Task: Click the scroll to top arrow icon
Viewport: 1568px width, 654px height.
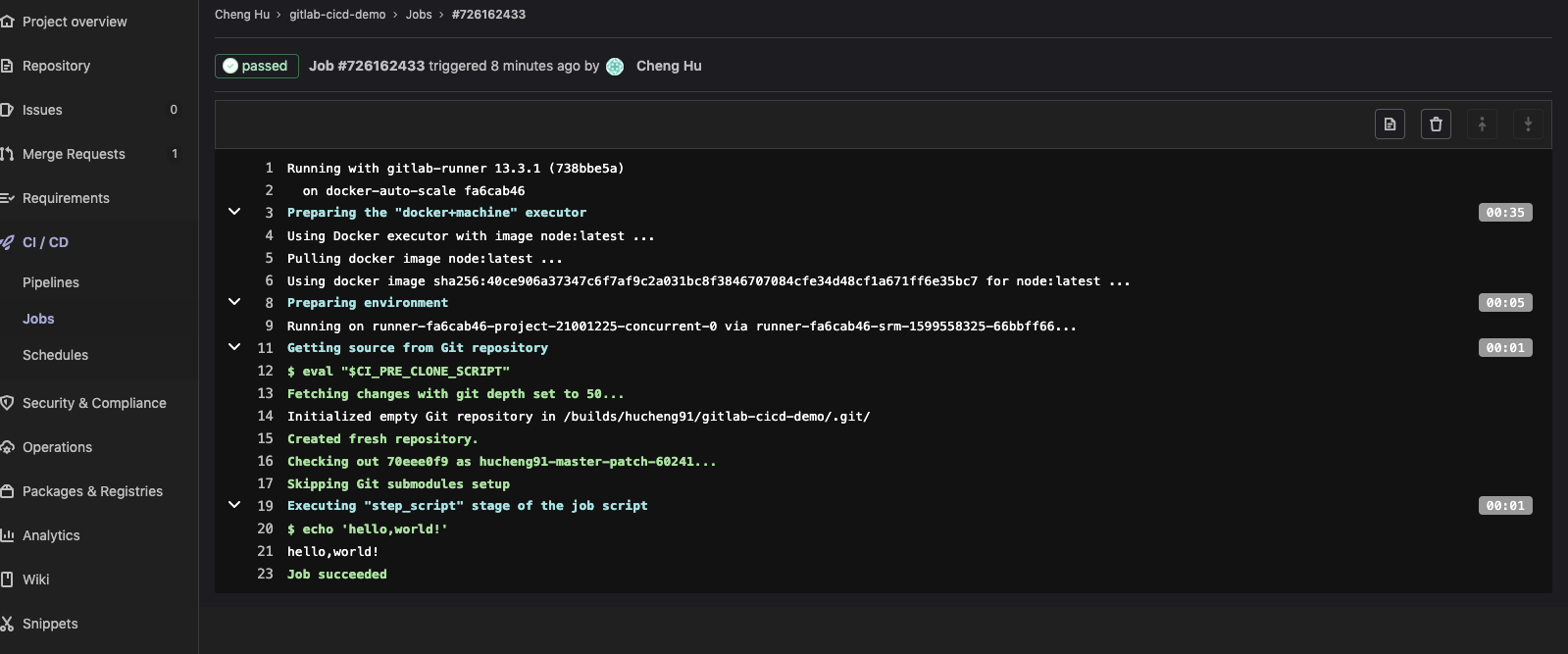Action: (x=1482, y=124)
